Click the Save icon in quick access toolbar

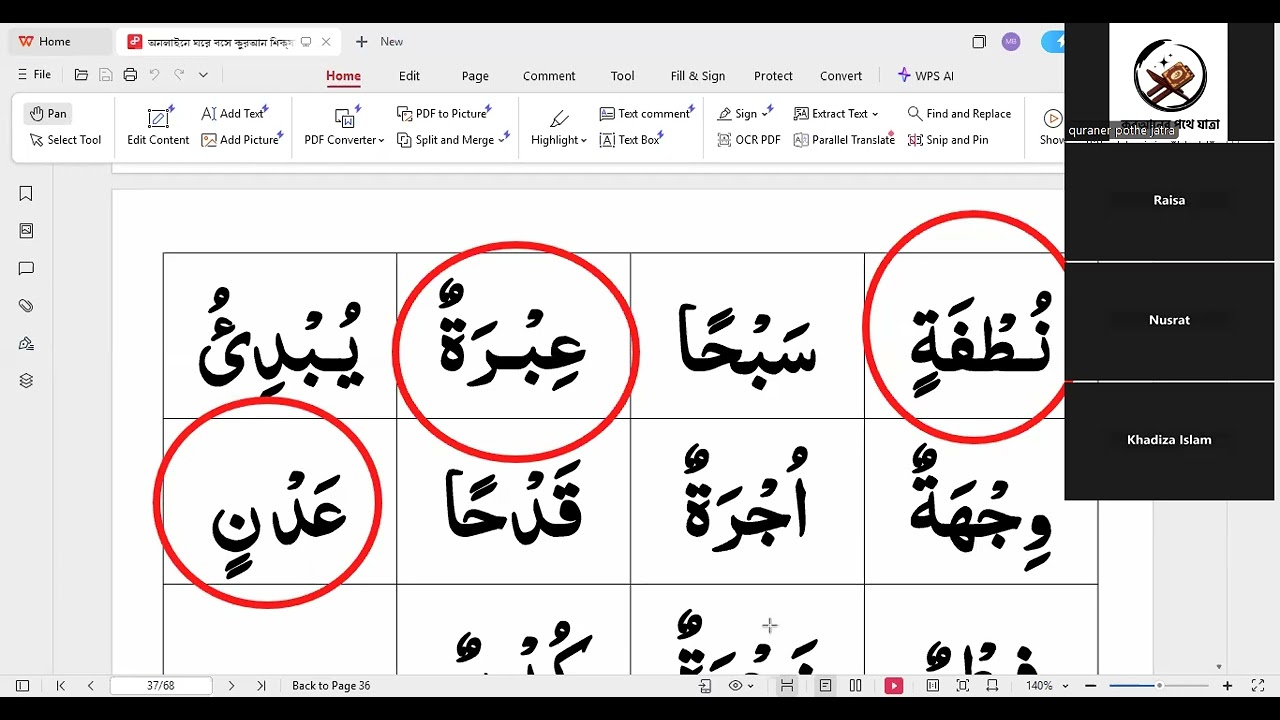click(x=106, y=75)
